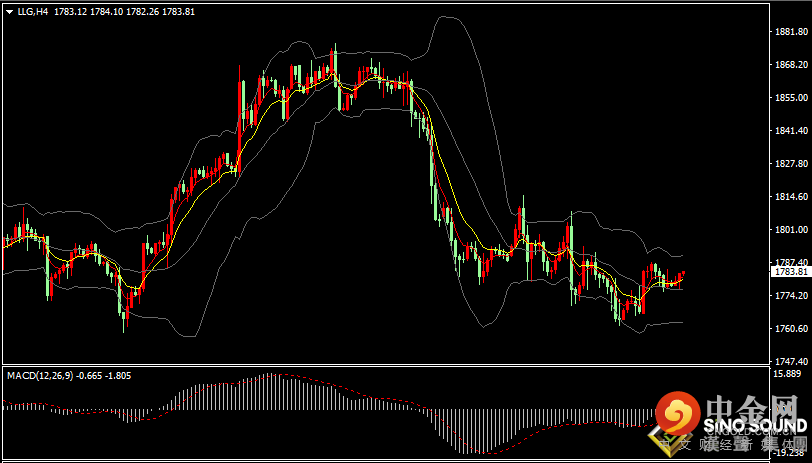The height and width of the screenshot is (463, 812).
Task: Click the 1782.26 low price value
Action: click(x=142, y=11)
